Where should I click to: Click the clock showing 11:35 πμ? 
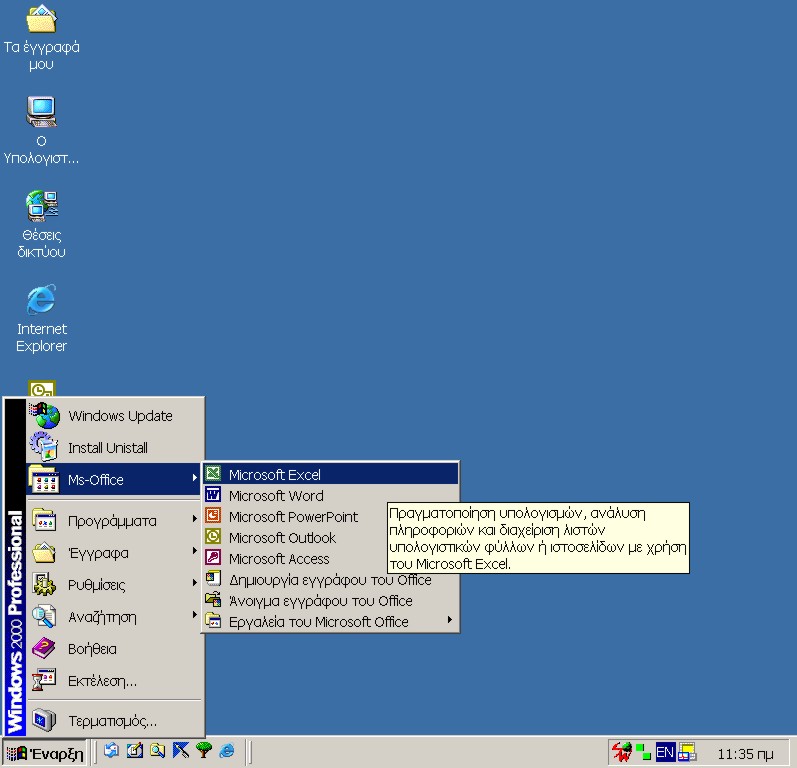coord(746,753)
